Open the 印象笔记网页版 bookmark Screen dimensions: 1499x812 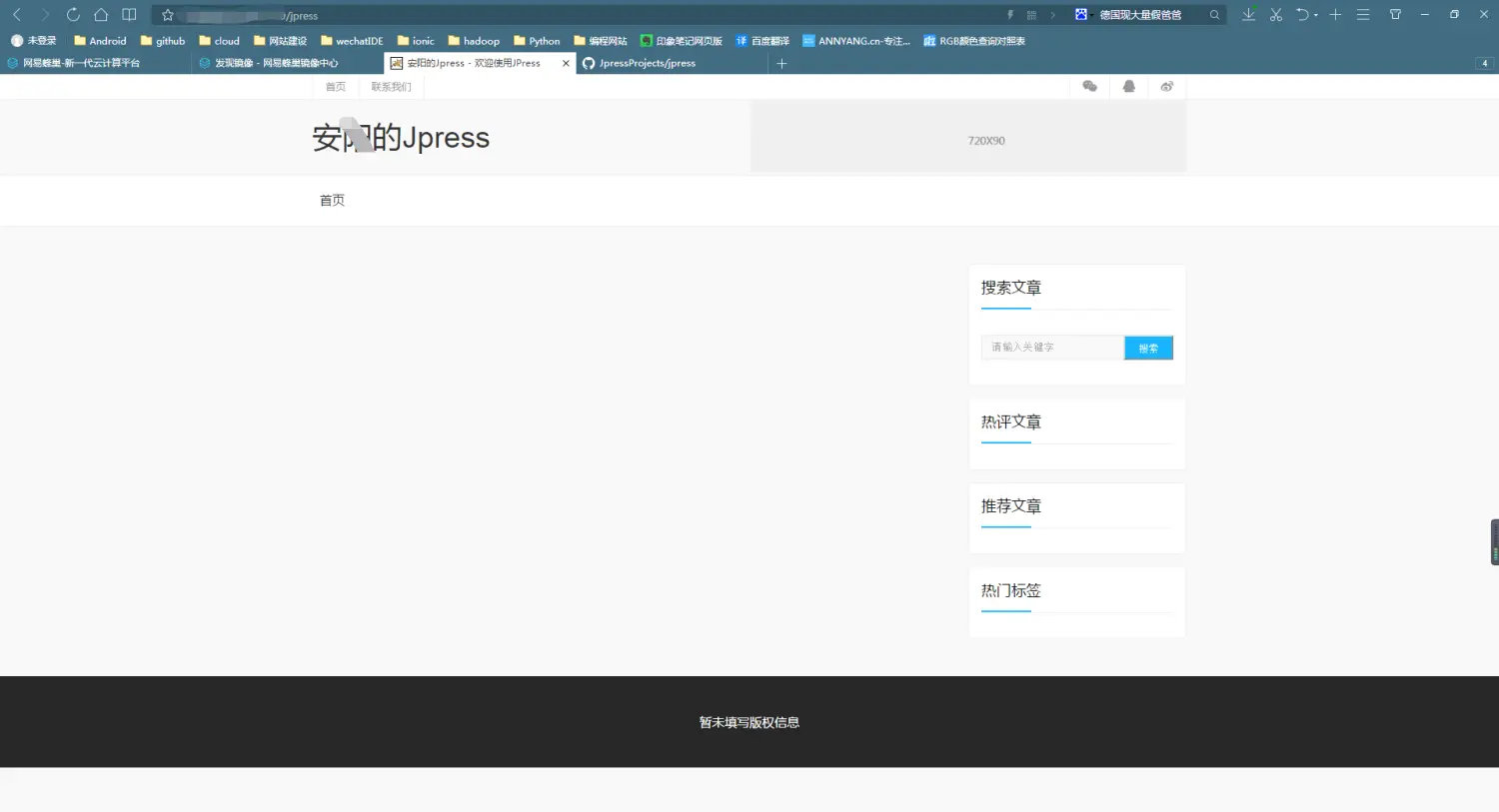pos(682,41)
